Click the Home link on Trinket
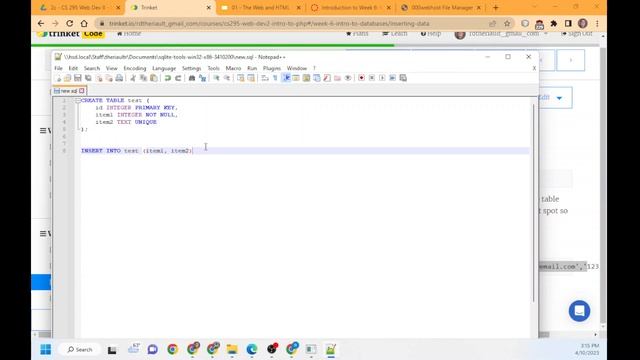Image resolution: width=640 pixels, height=360 pixels. (x=129, y=33)
